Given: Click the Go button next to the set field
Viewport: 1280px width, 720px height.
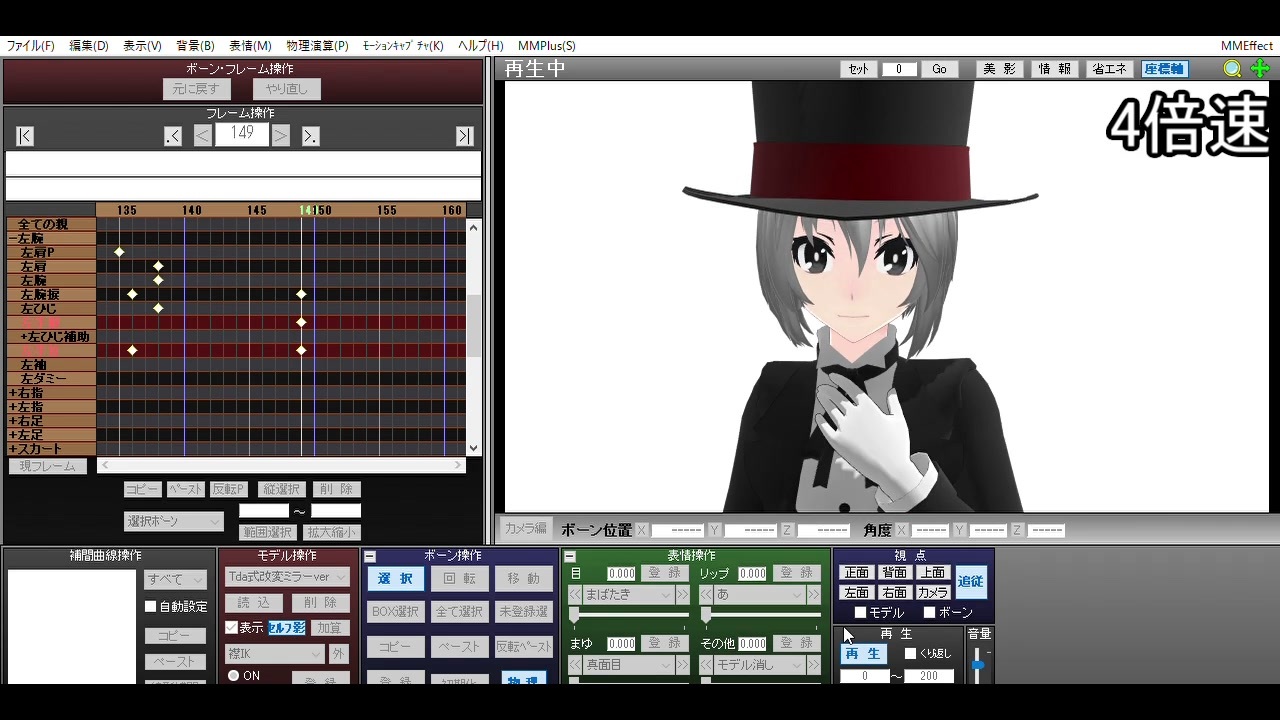Looking at the screenshot, I should 939,68.
